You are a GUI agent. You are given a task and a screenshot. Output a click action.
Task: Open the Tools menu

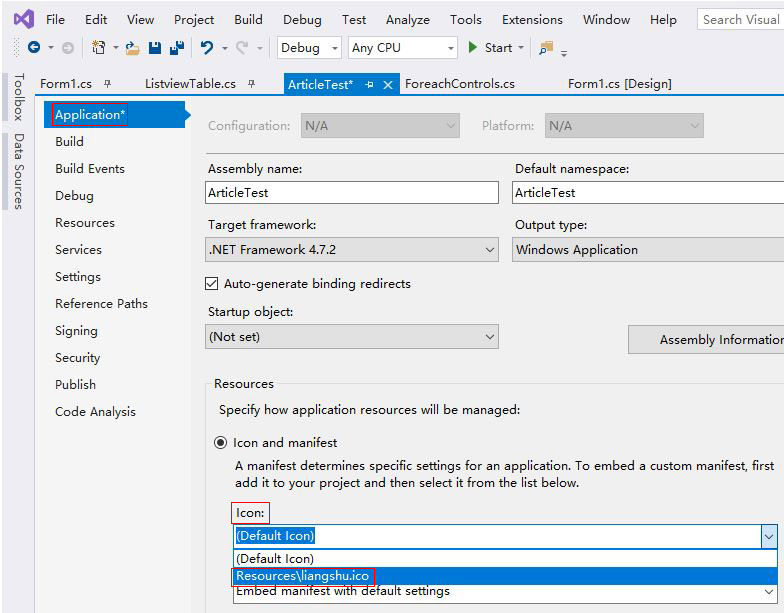point(466,20)
